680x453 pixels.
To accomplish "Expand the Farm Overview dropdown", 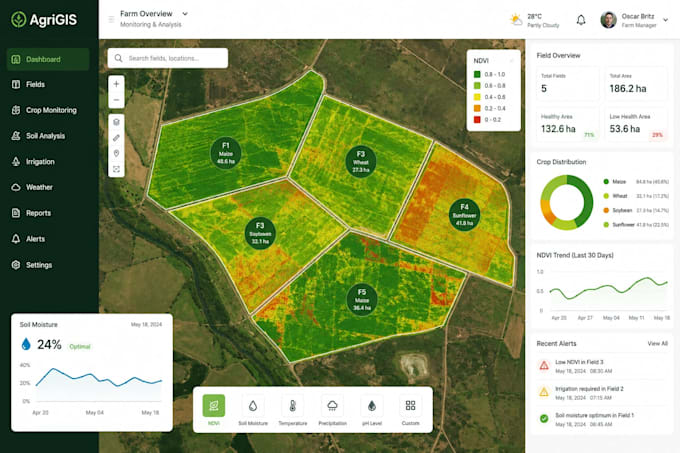I will [185, 14].
